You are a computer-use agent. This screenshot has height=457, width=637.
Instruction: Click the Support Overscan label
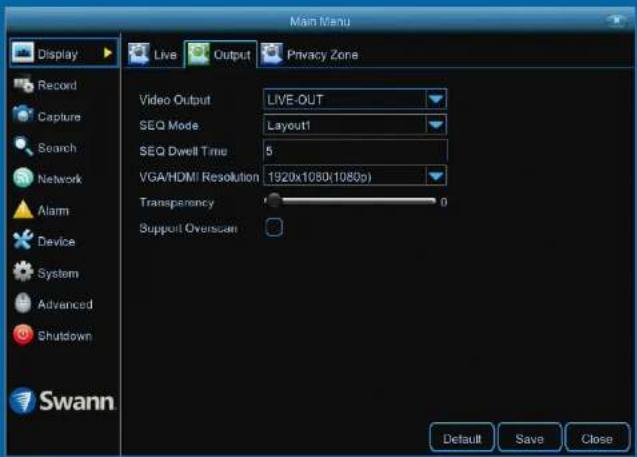tap(188, 228)
